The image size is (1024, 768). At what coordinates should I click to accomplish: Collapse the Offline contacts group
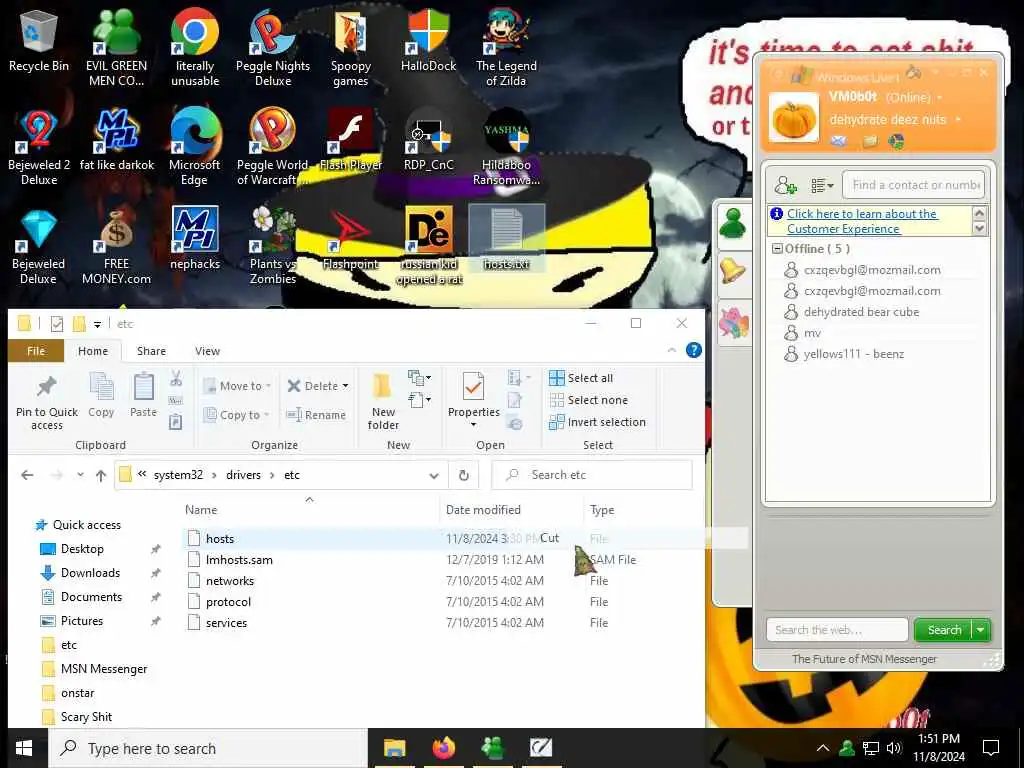pos(777,249)
